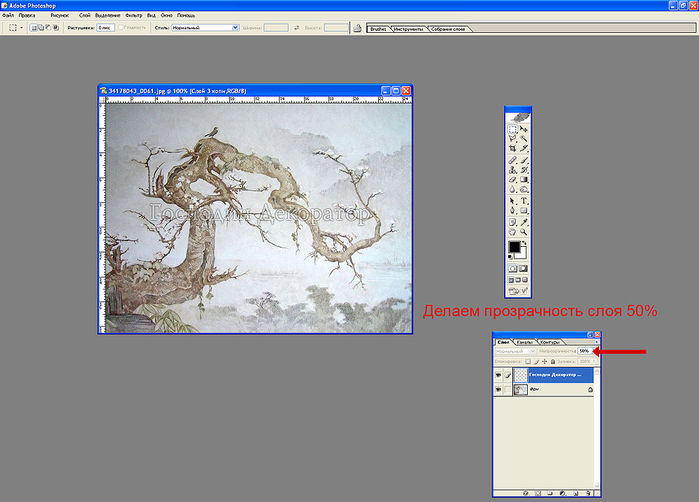The width and height of the screenshot is (699, 502).
Task: Open the Brushes palette tab
Action: [378, 28]
